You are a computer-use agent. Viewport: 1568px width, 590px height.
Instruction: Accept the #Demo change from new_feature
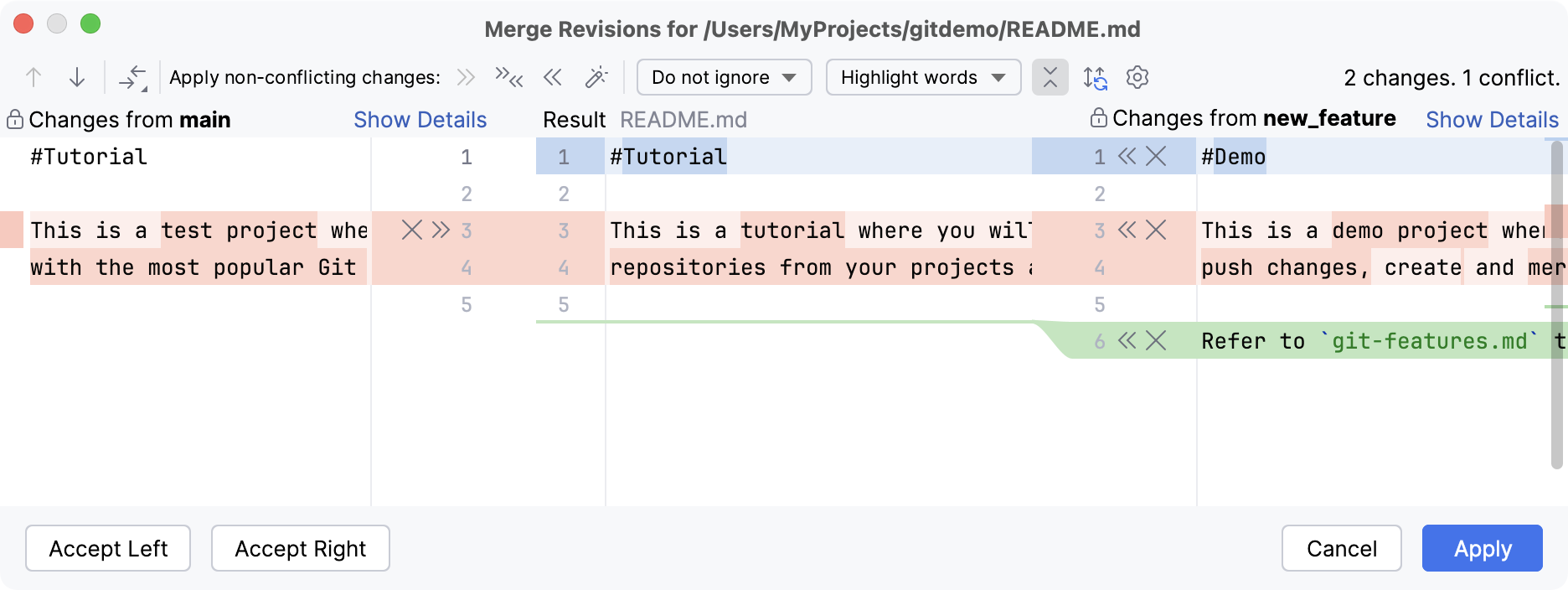click(x=1126, y=156)
